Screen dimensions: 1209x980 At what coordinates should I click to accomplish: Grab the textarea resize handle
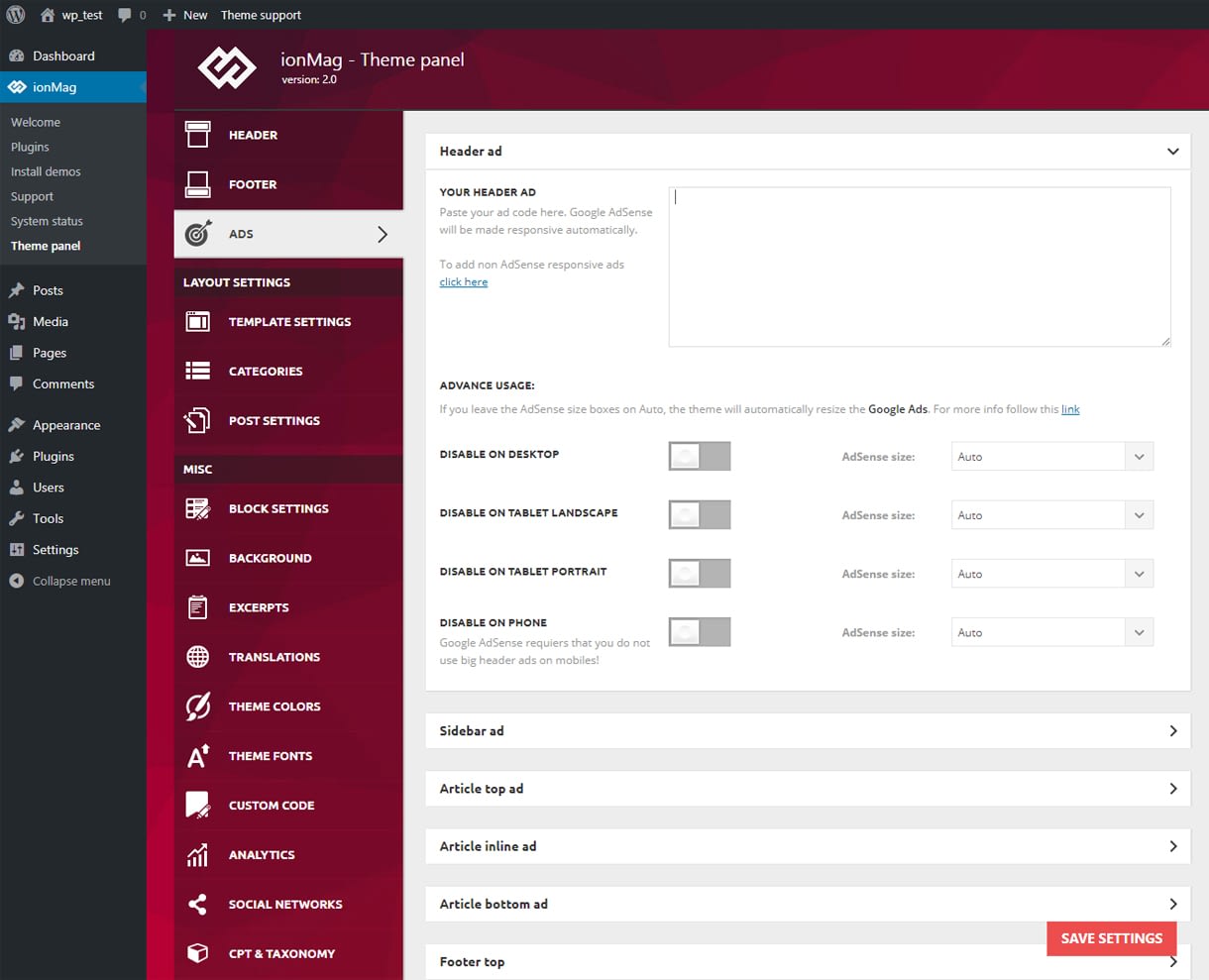click(1165, 341)
